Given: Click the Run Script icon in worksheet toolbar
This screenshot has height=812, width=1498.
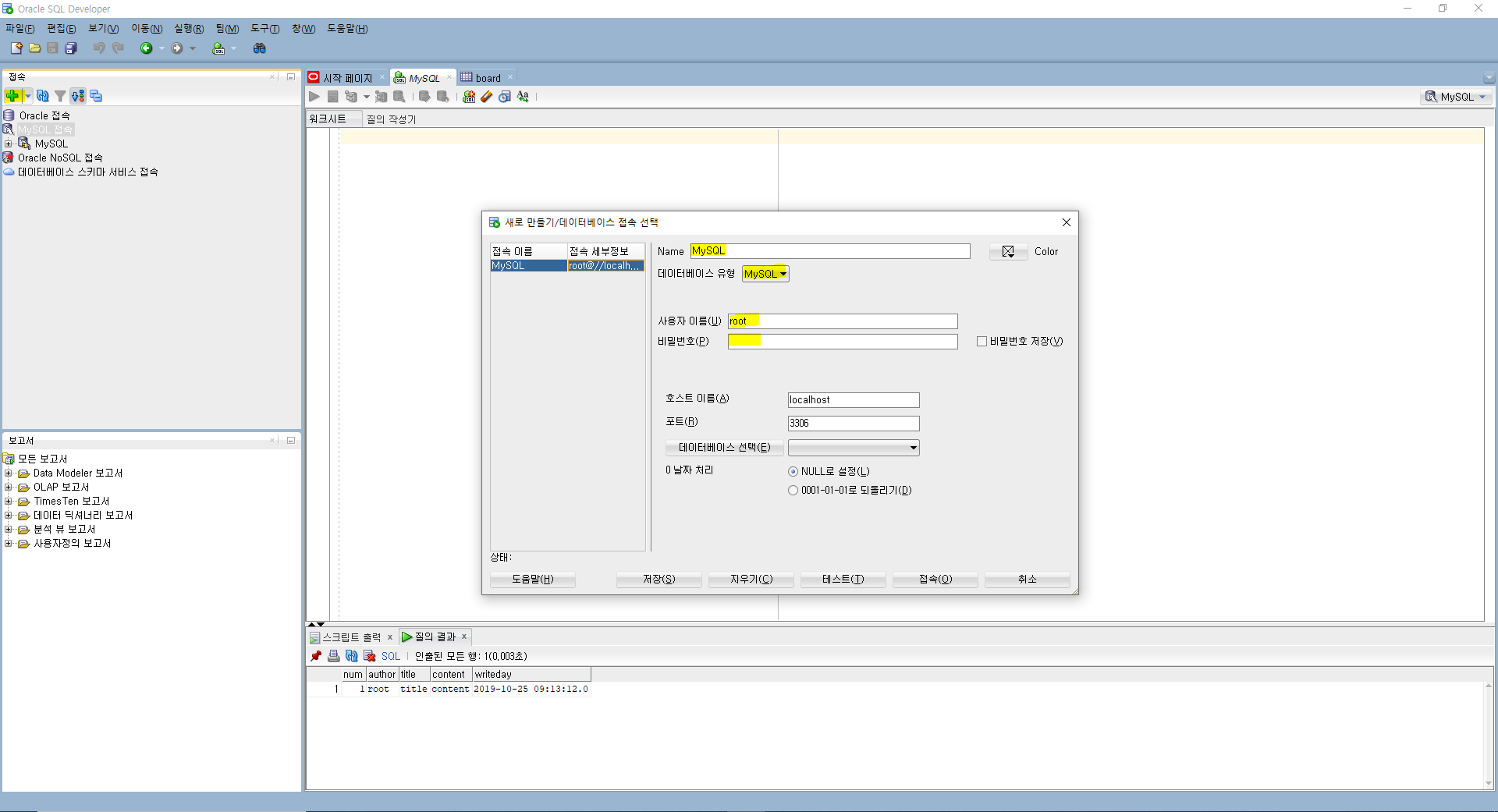Looking at the screenshot, I should click(332, 97).
